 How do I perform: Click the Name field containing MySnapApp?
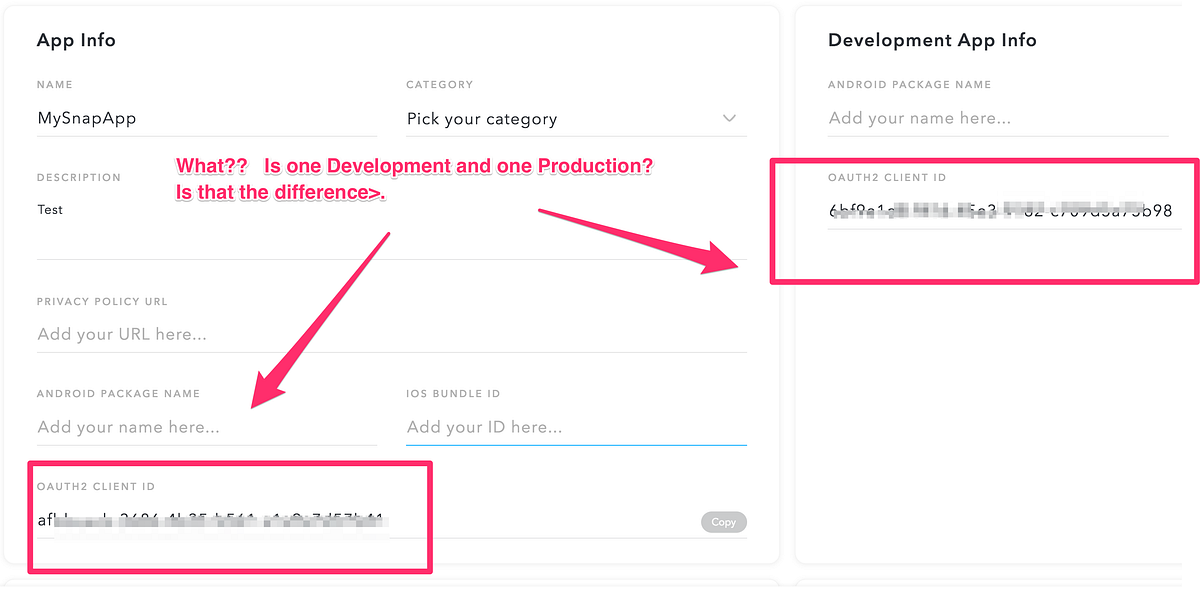(x=206, y=118)
